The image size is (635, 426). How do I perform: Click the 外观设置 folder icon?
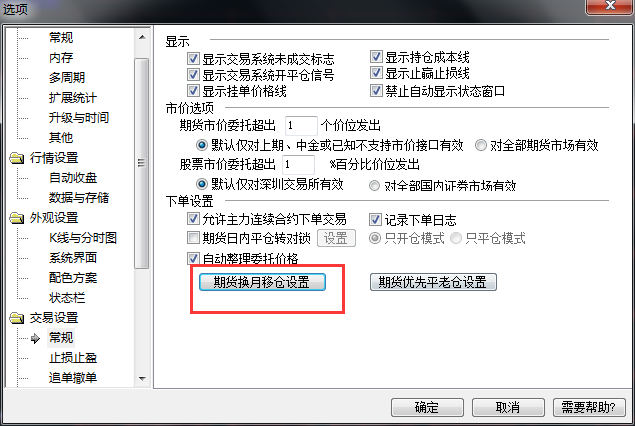pyautogui.click(x=17, y=218)
